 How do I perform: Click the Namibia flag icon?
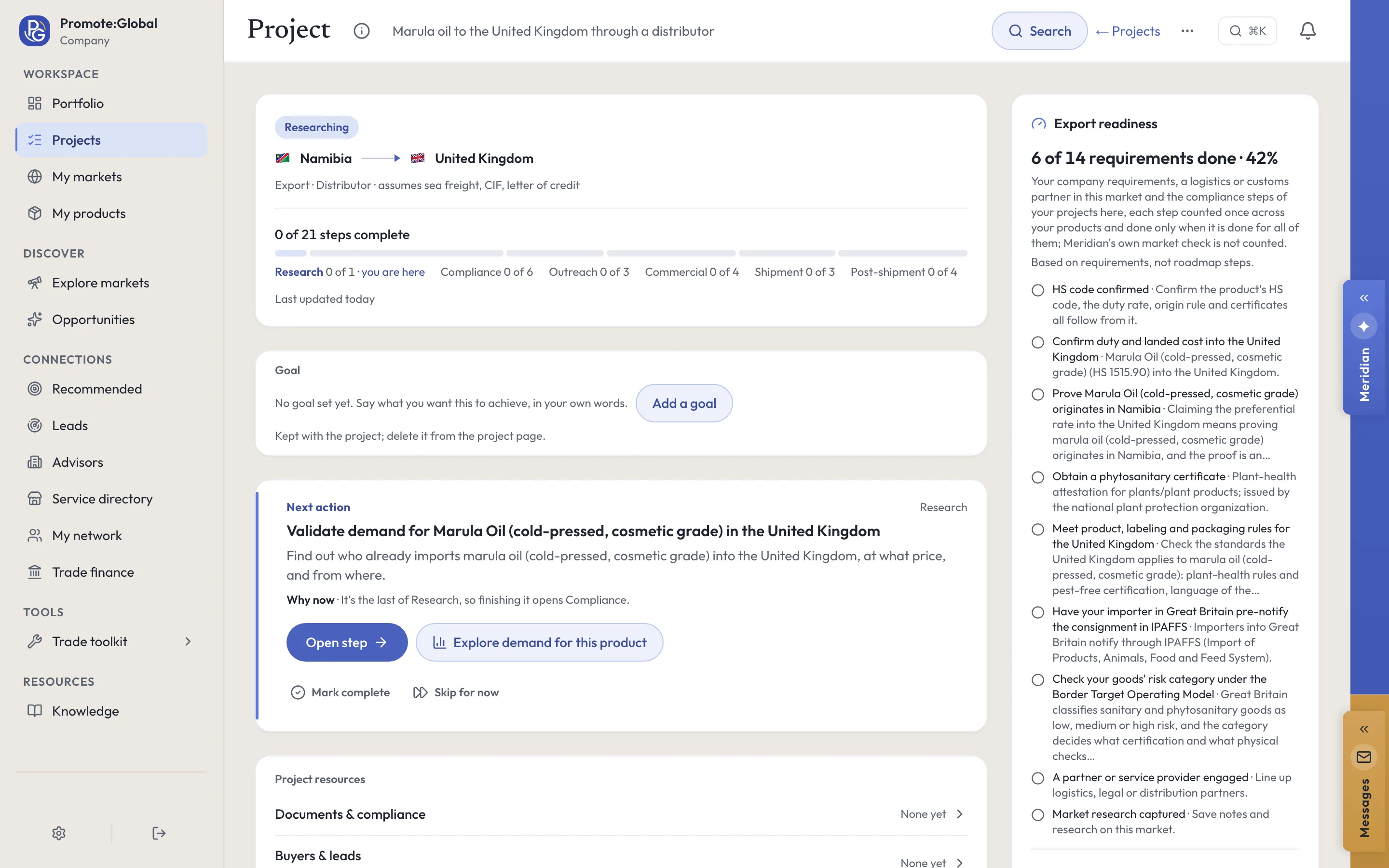click(x=283, y=159)
